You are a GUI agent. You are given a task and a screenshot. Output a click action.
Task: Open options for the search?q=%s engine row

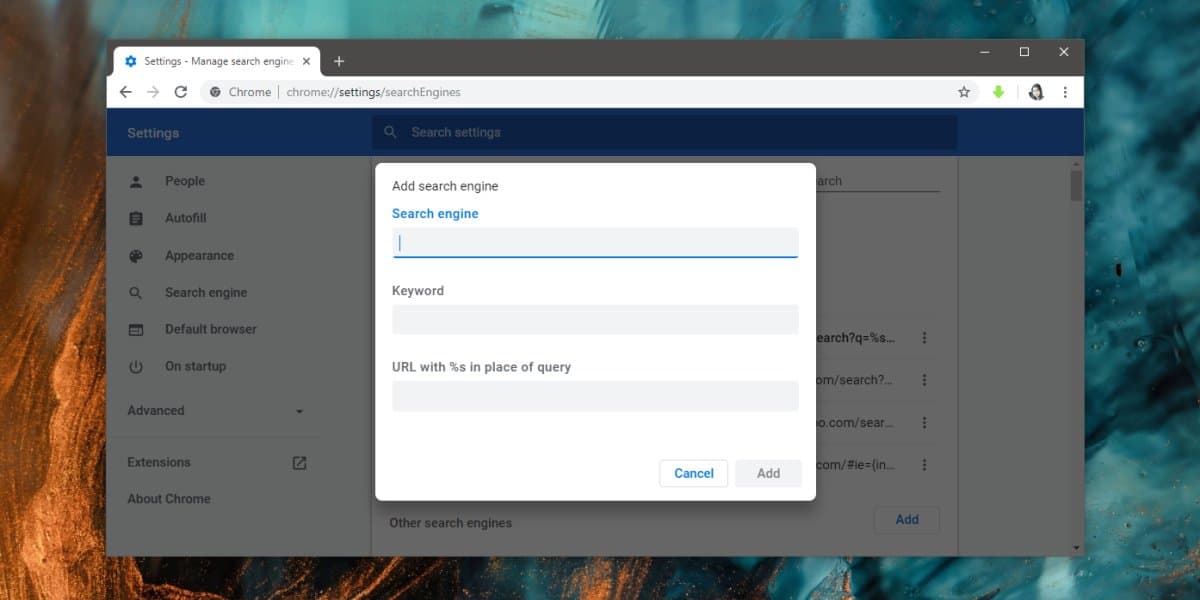925,338
